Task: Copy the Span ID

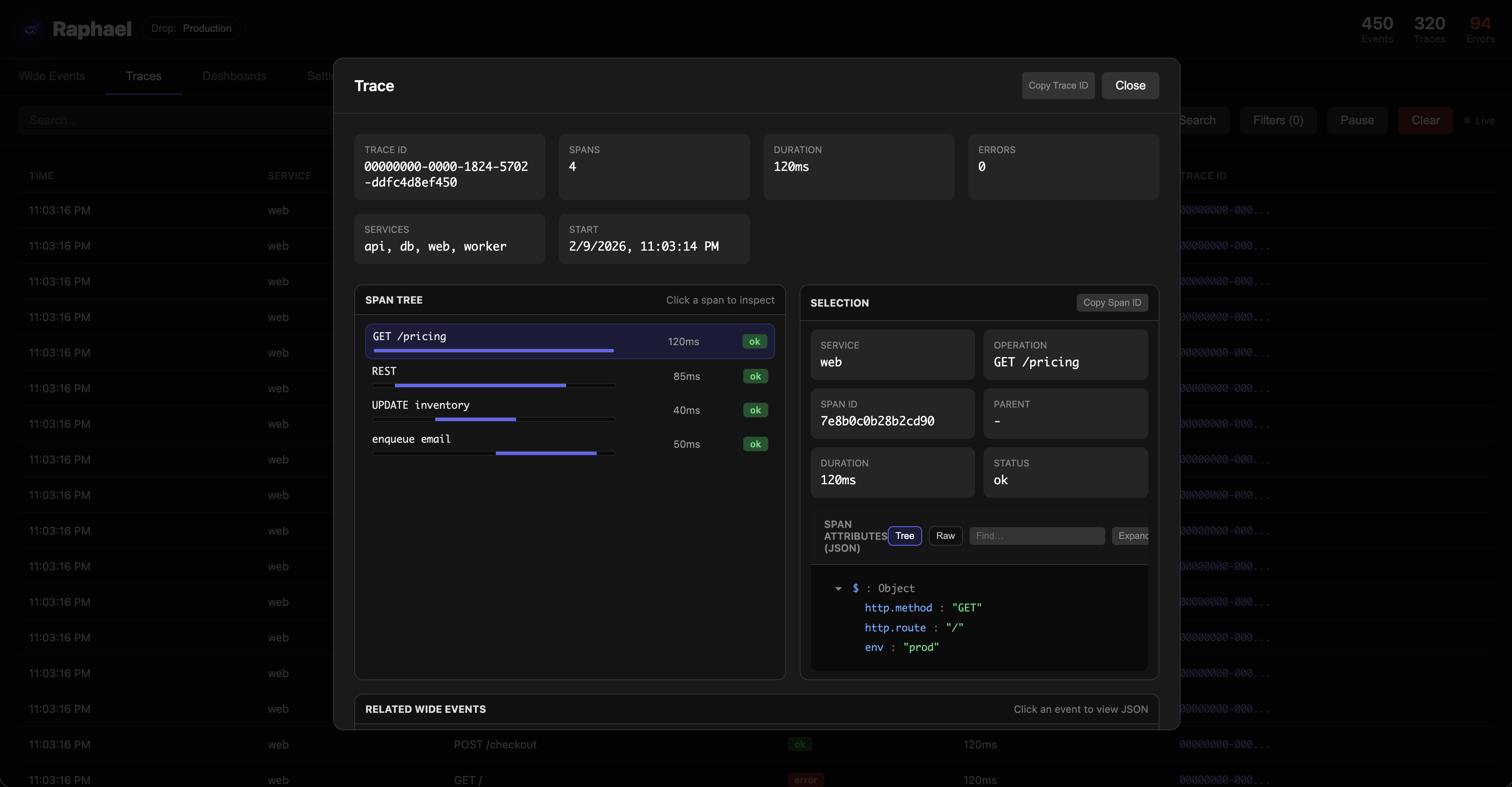Action: [x=1112, y=302]
